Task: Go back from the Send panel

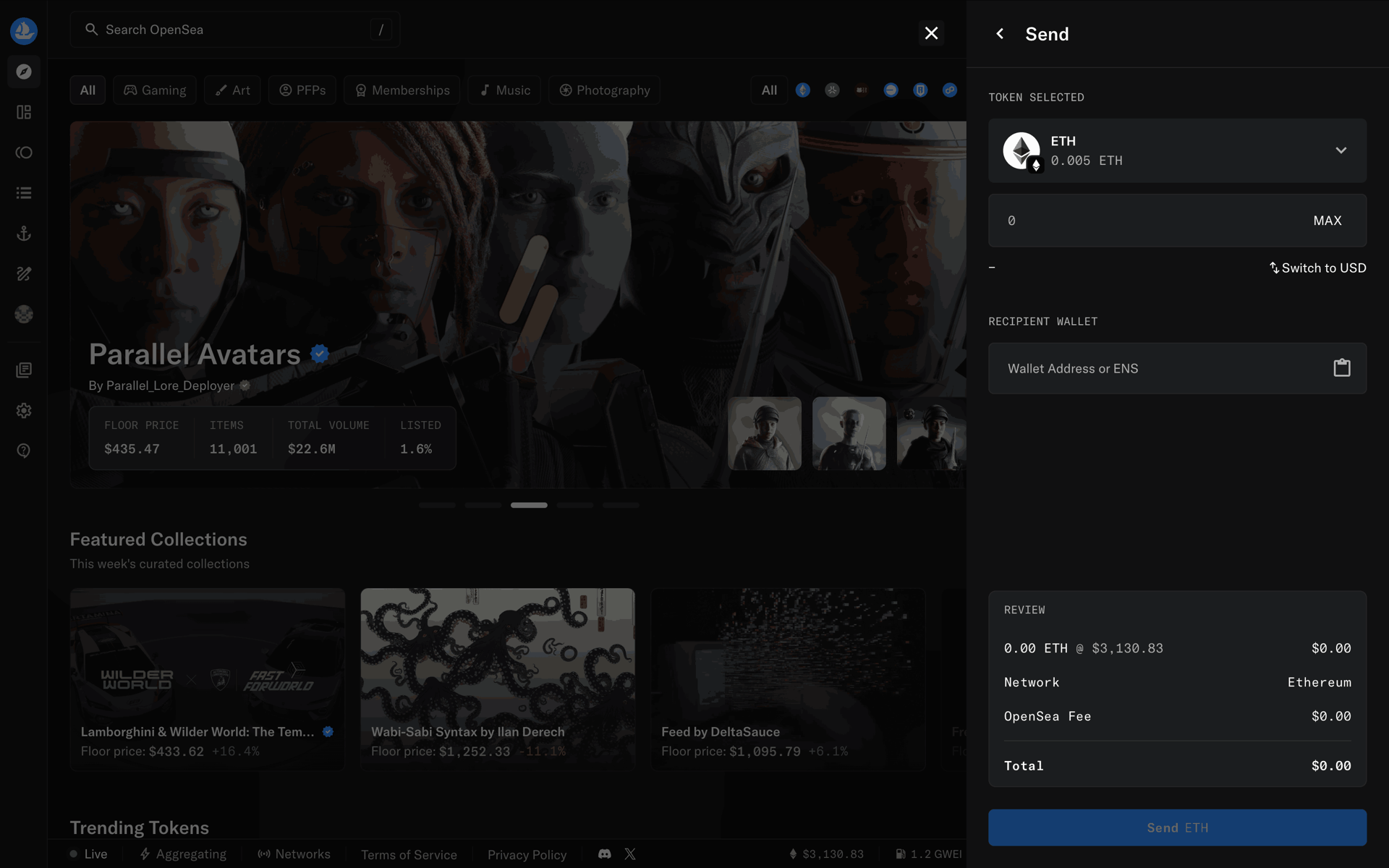Action: pos(1000,34)
